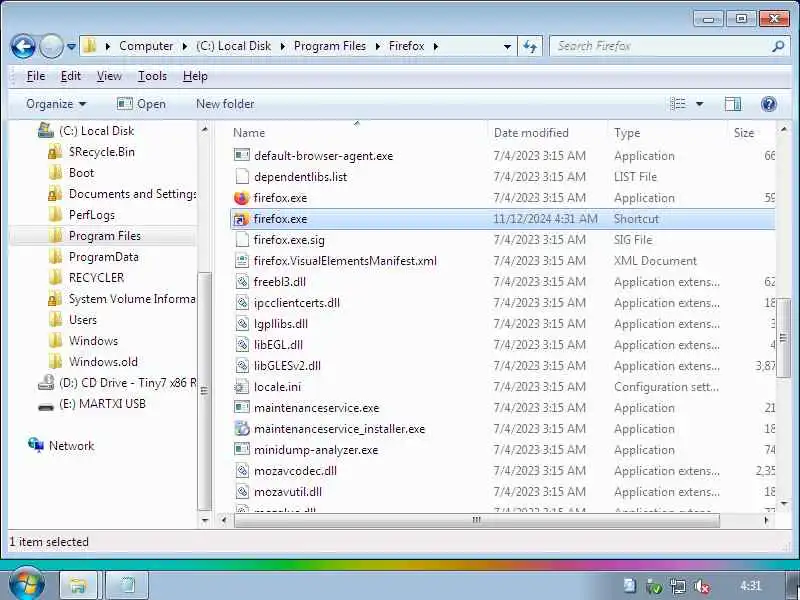Click the file list vertical scrollbar thumb
Viewport: 800px width, 600px height.
[x=783, y=338]
